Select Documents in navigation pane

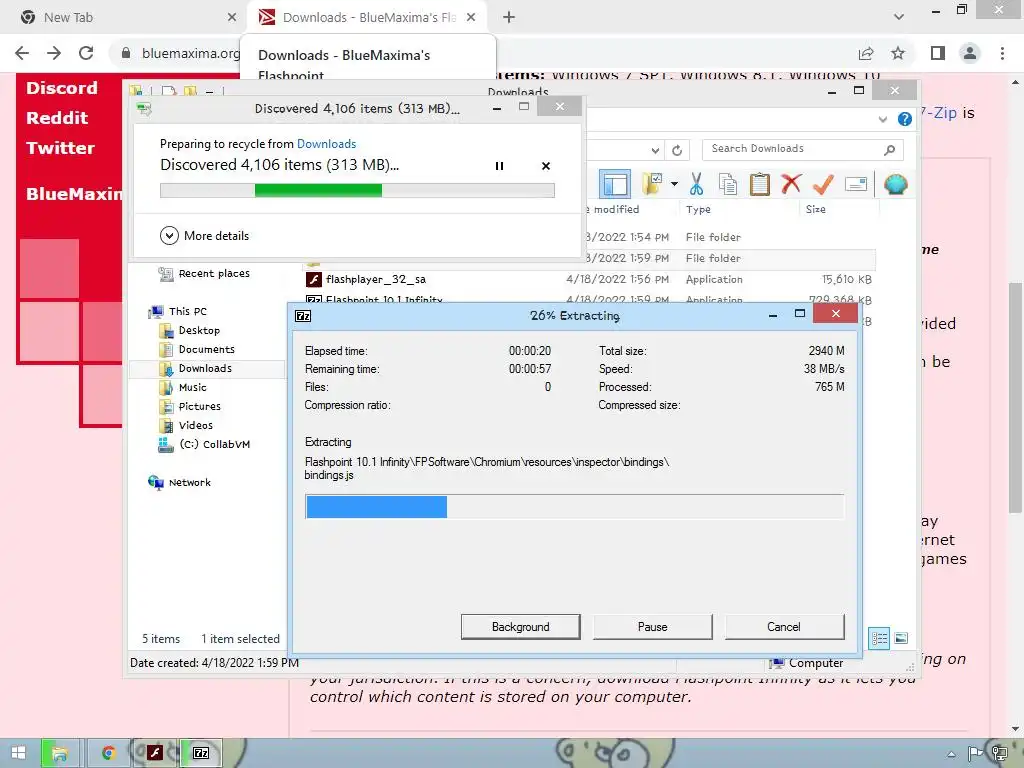(x=197, y=349)
